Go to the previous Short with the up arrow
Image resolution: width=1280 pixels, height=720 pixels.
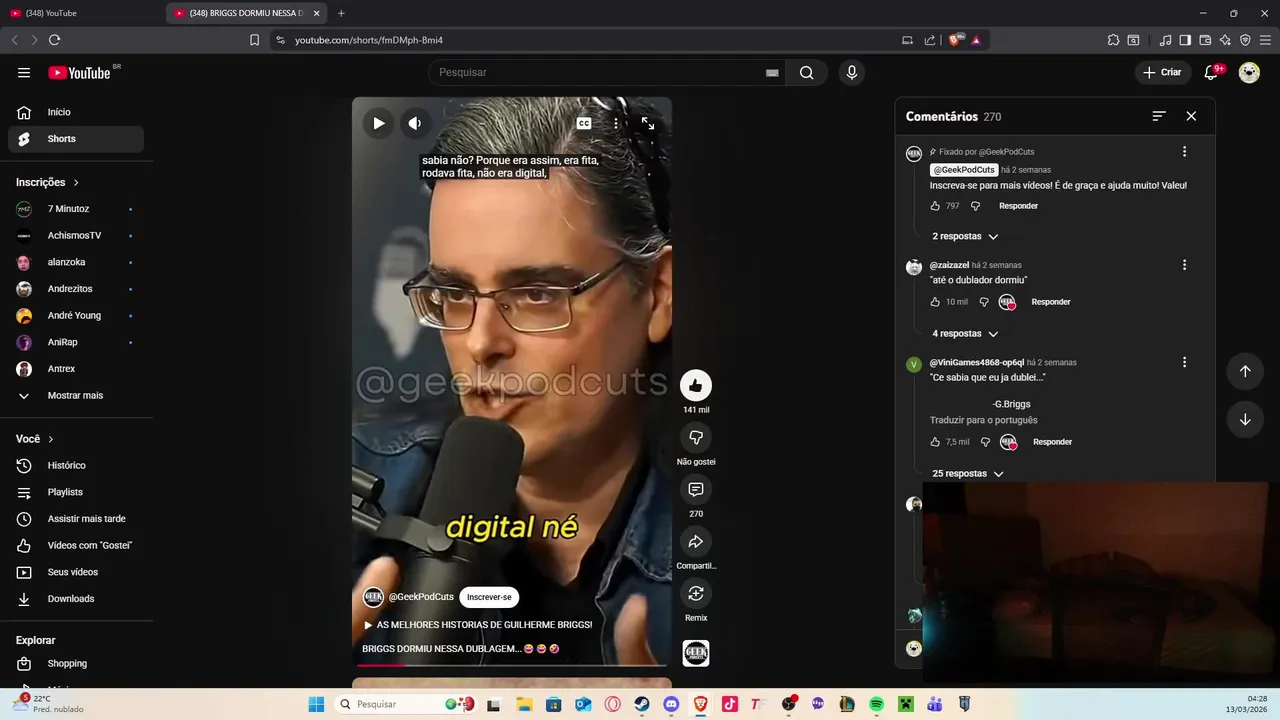(x=1245, y=371)
